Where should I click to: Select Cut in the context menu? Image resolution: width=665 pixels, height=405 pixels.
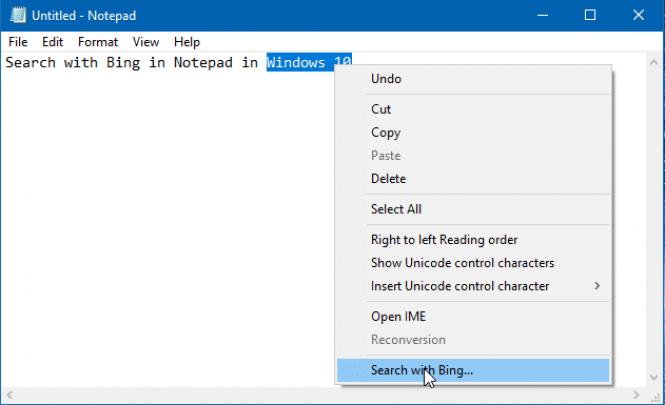pos(473,109)
